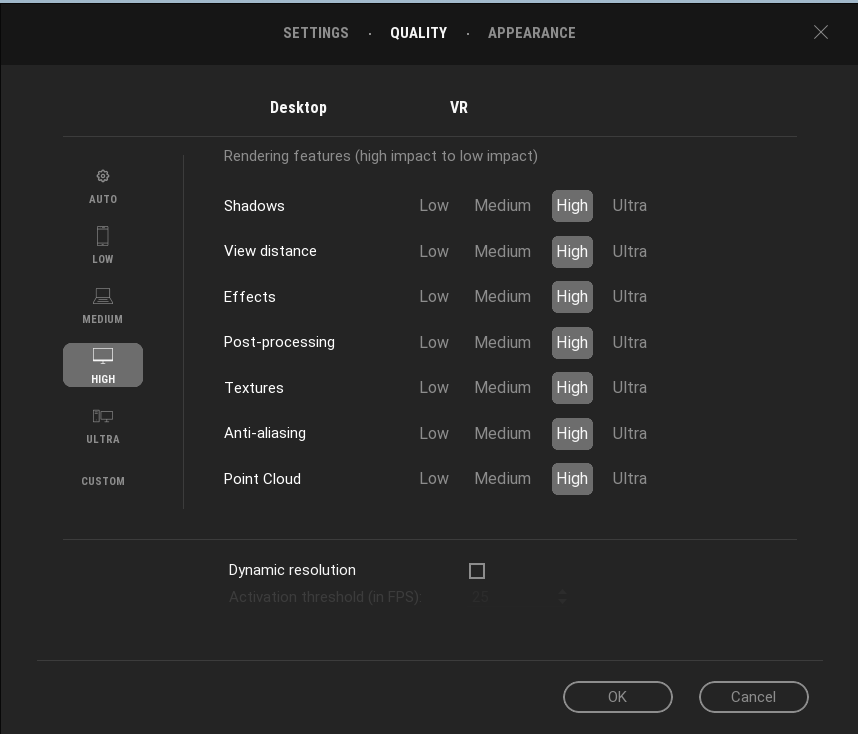Set Shadows quality to Ultra
858x734 pixels.
[629, 206]
